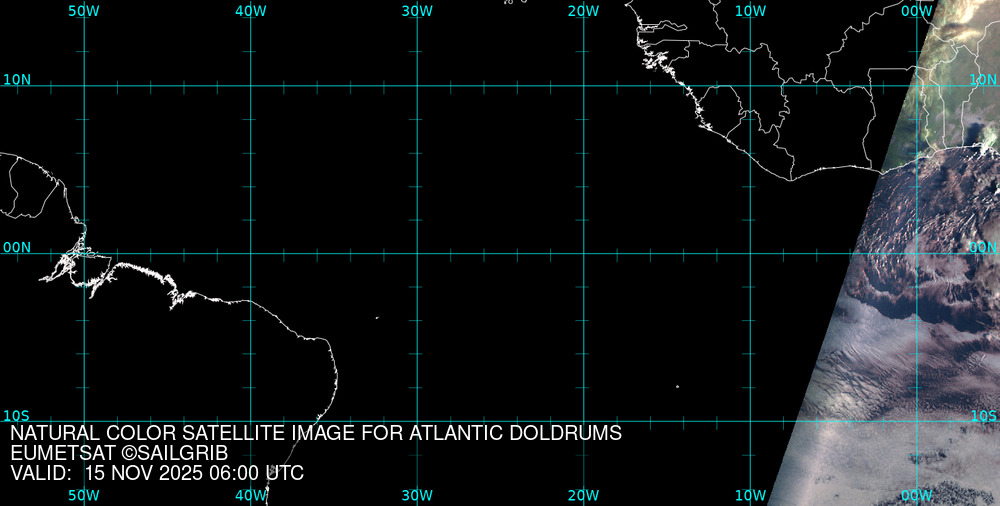Click the 'VALID: 15 NOV 2025 06:00 UTC' timestamp
1000x506 pixels.
[157, 473]
